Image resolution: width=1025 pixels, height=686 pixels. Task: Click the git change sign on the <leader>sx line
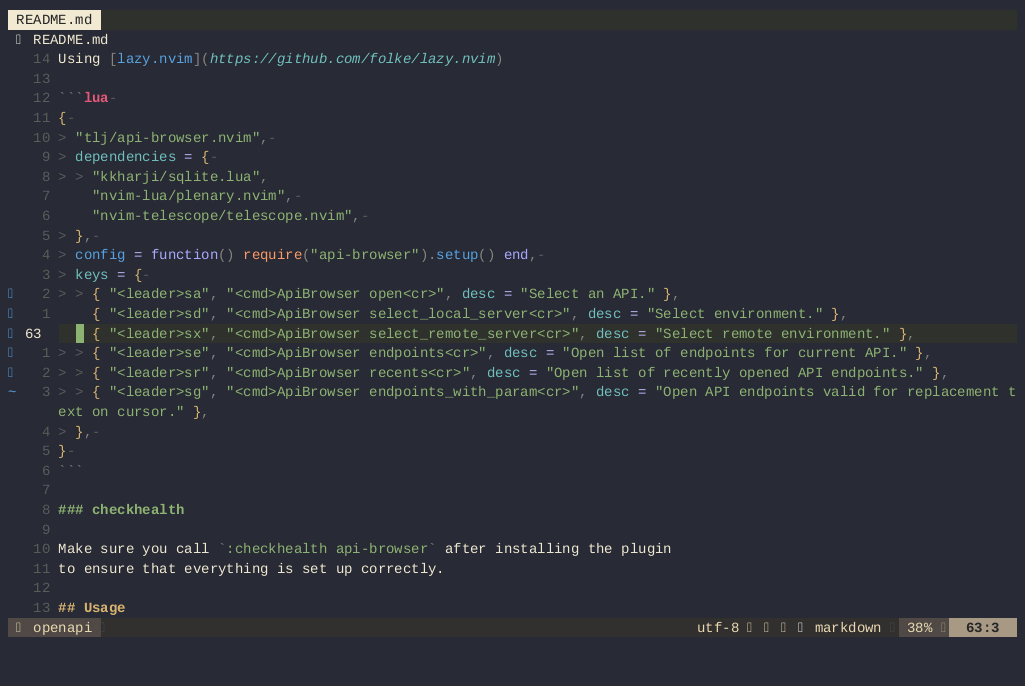tap(10, 333)
